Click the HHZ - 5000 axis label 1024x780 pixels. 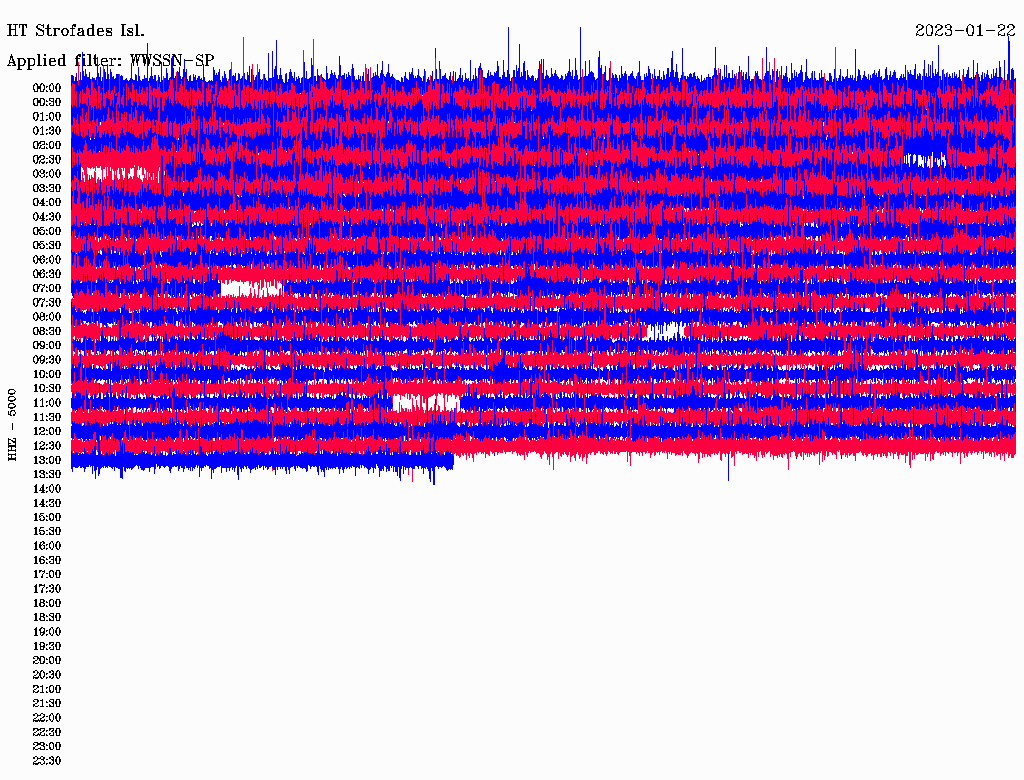coord(12,425)
